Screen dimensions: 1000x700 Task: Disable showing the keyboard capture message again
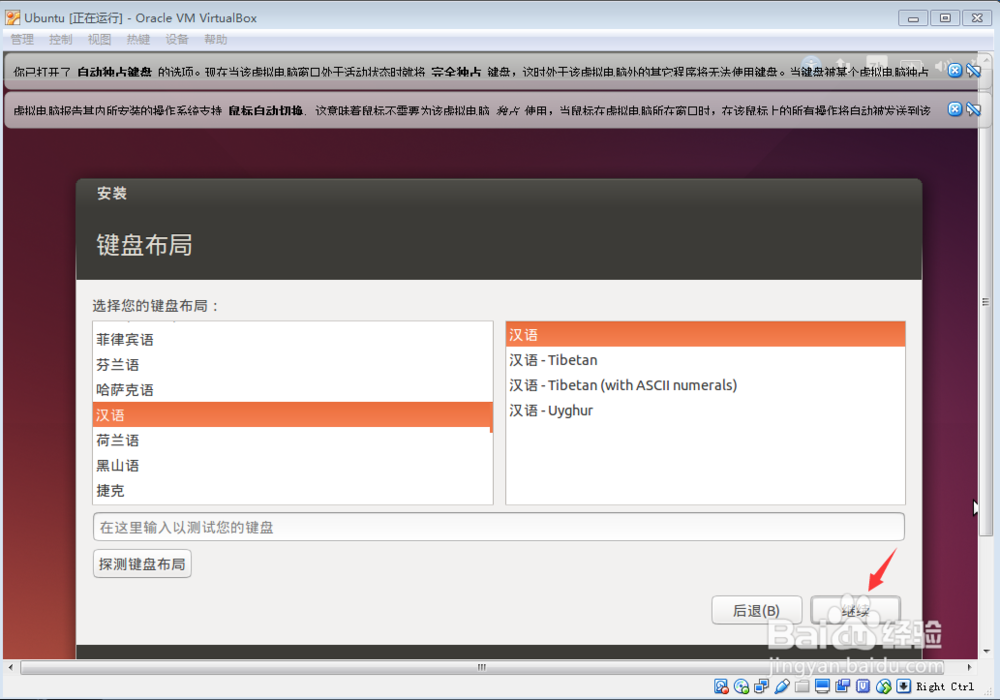point(974,70)
